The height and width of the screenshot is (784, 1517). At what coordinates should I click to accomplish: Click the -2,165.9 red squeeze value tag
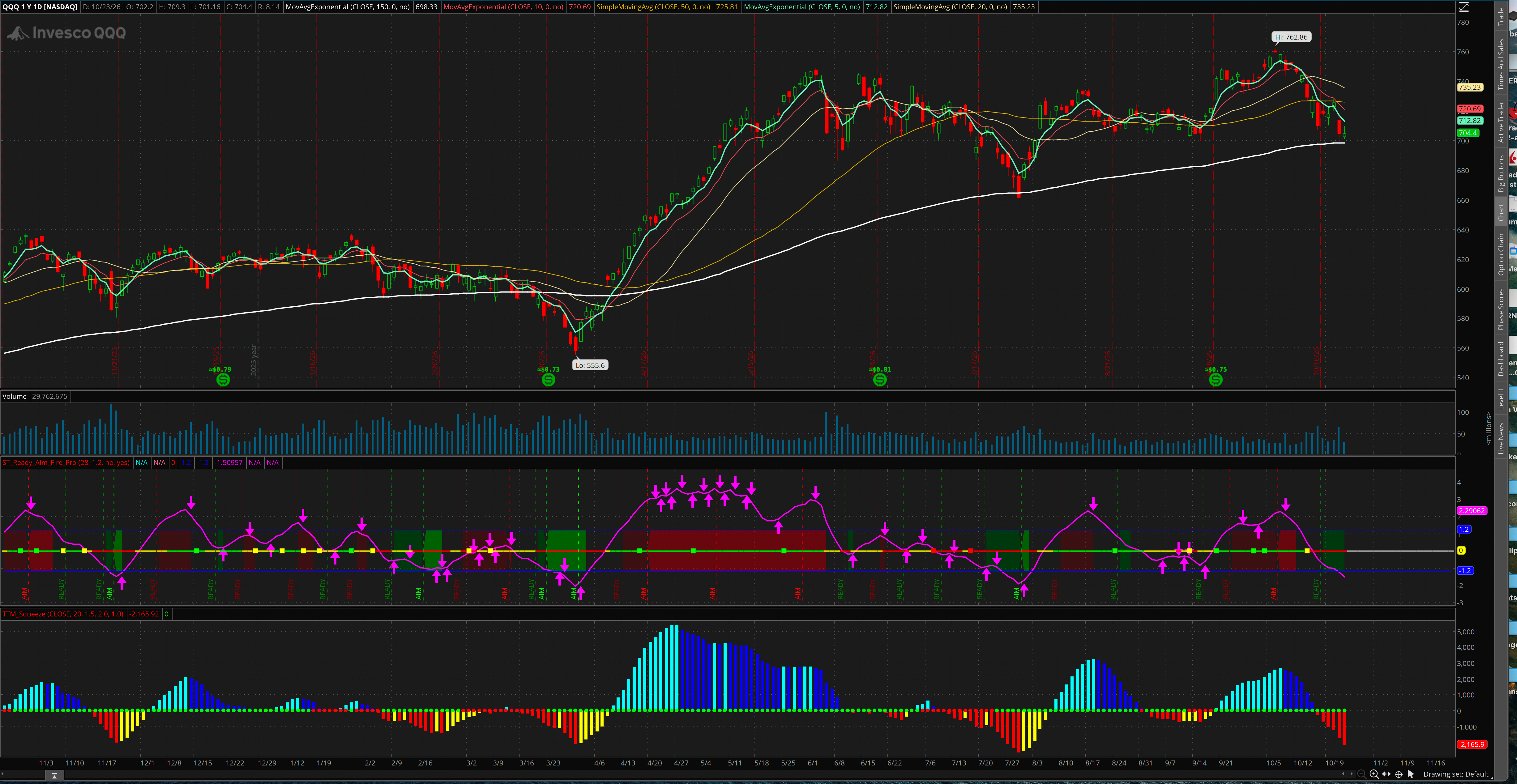coord(1472,744)
